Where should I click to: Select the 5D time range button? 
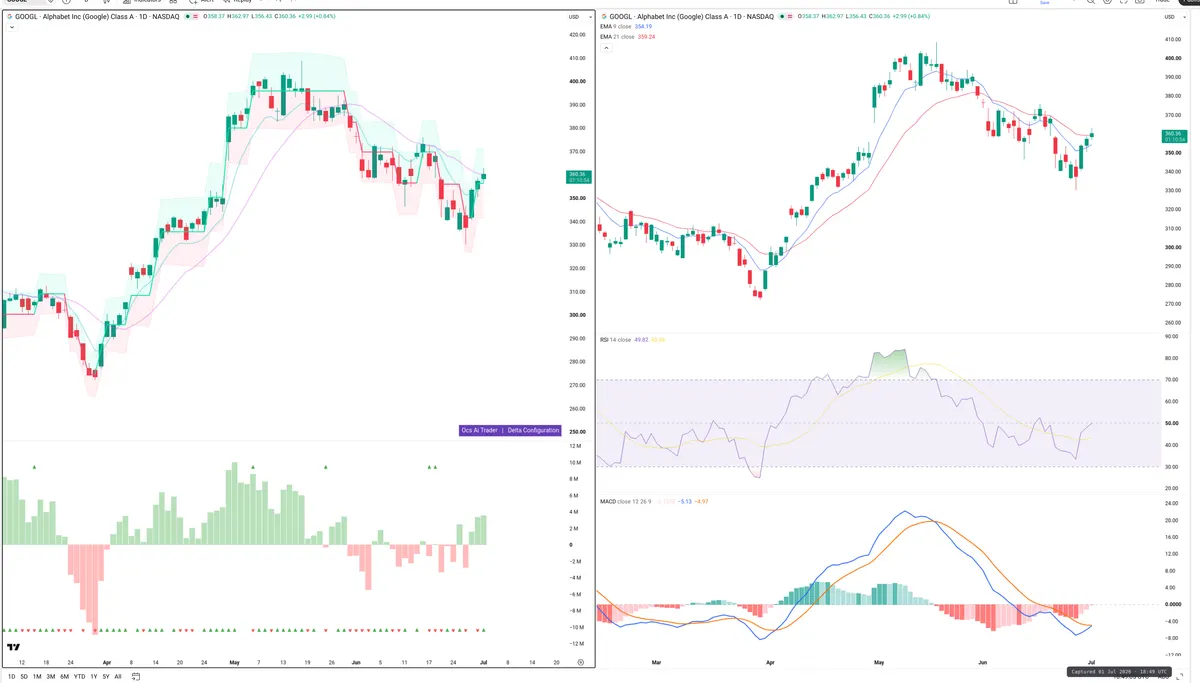click(x=24, y=677)
